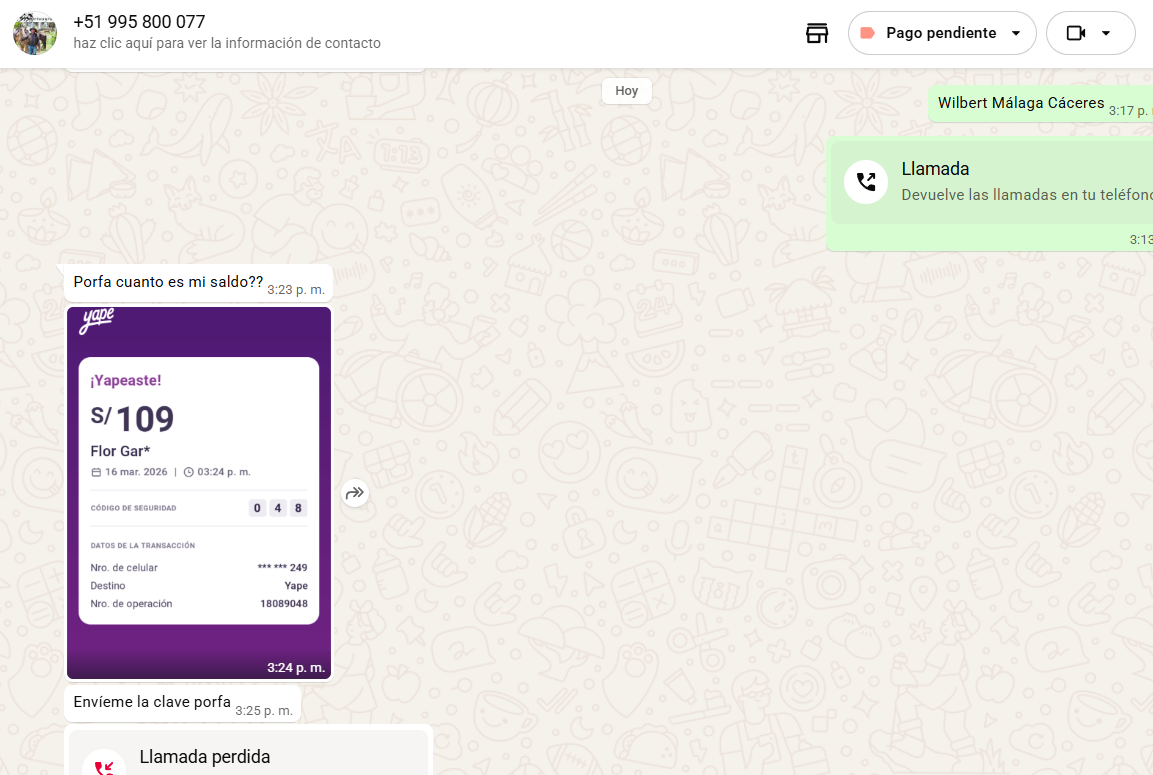Open the video call options arrow
Viewport: 1153px width, 775px height.
(x=1106, y=33)
